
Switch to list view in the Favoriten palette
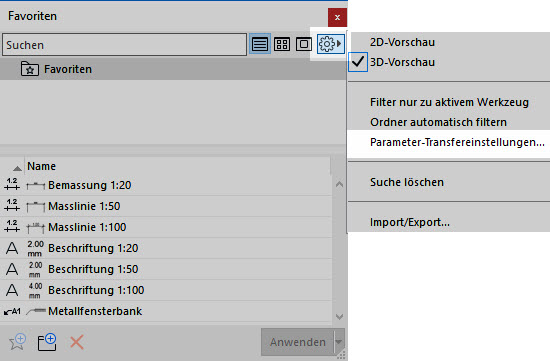coord(260,44)
